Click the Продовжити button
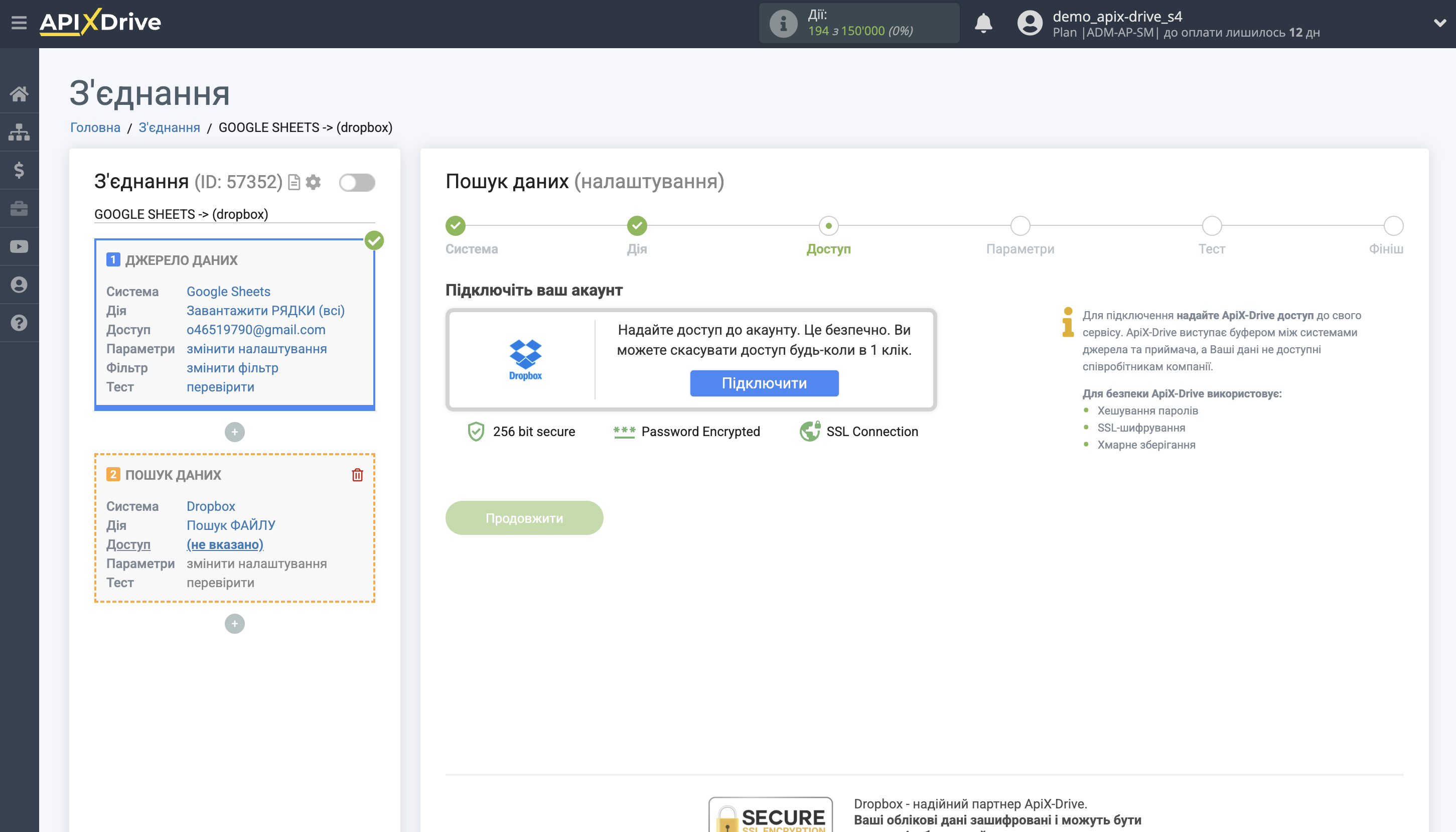This screenshot has width=1456, height=832. coord(524,518)
